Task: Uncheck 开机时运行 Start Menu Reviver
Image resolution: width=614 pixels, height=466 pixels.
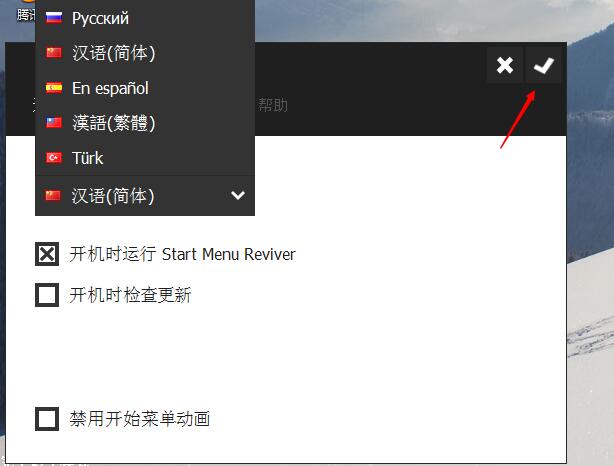Action: 47,254
